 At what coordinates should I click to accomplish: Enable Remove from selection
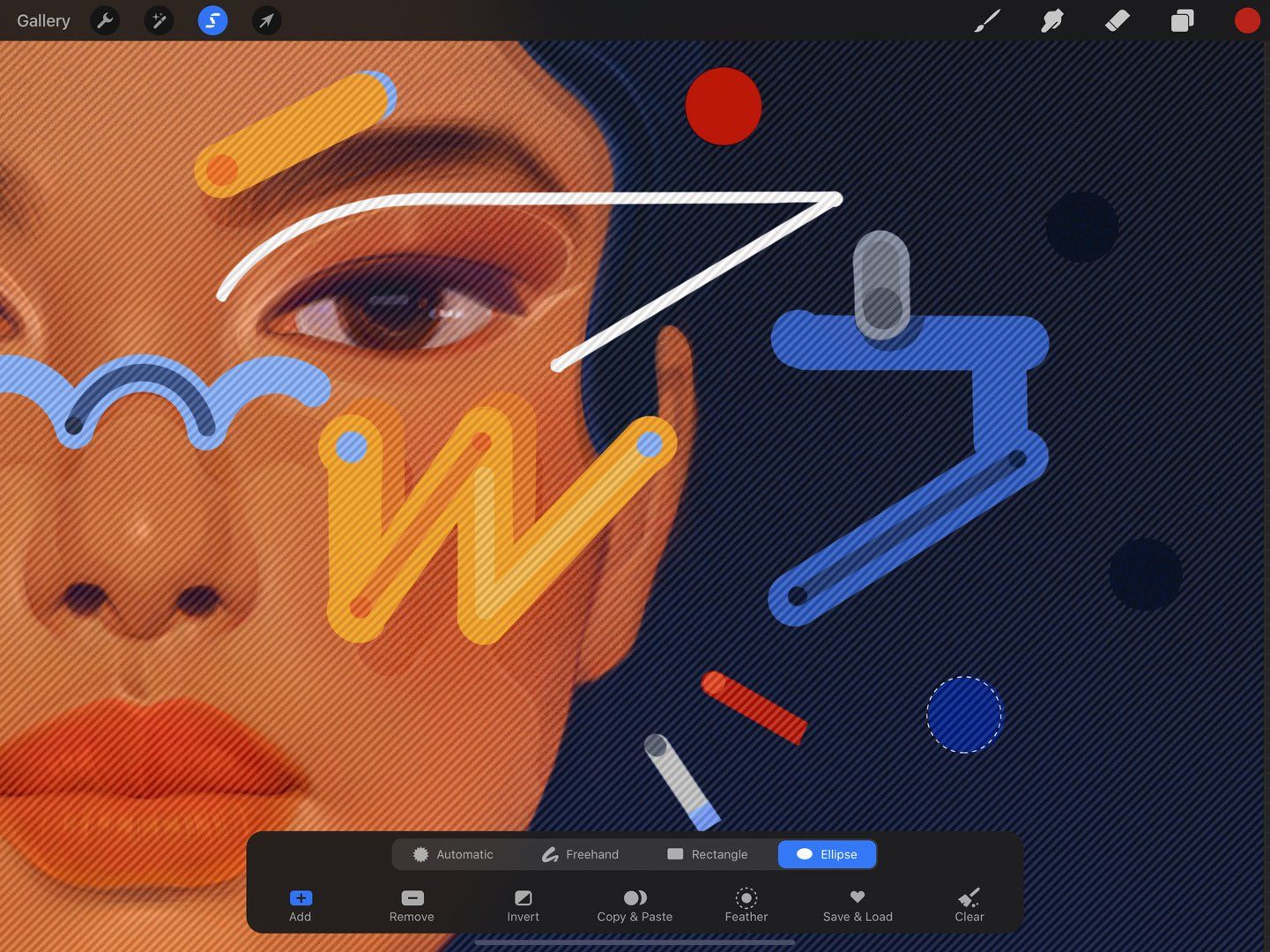click(412, 905)
